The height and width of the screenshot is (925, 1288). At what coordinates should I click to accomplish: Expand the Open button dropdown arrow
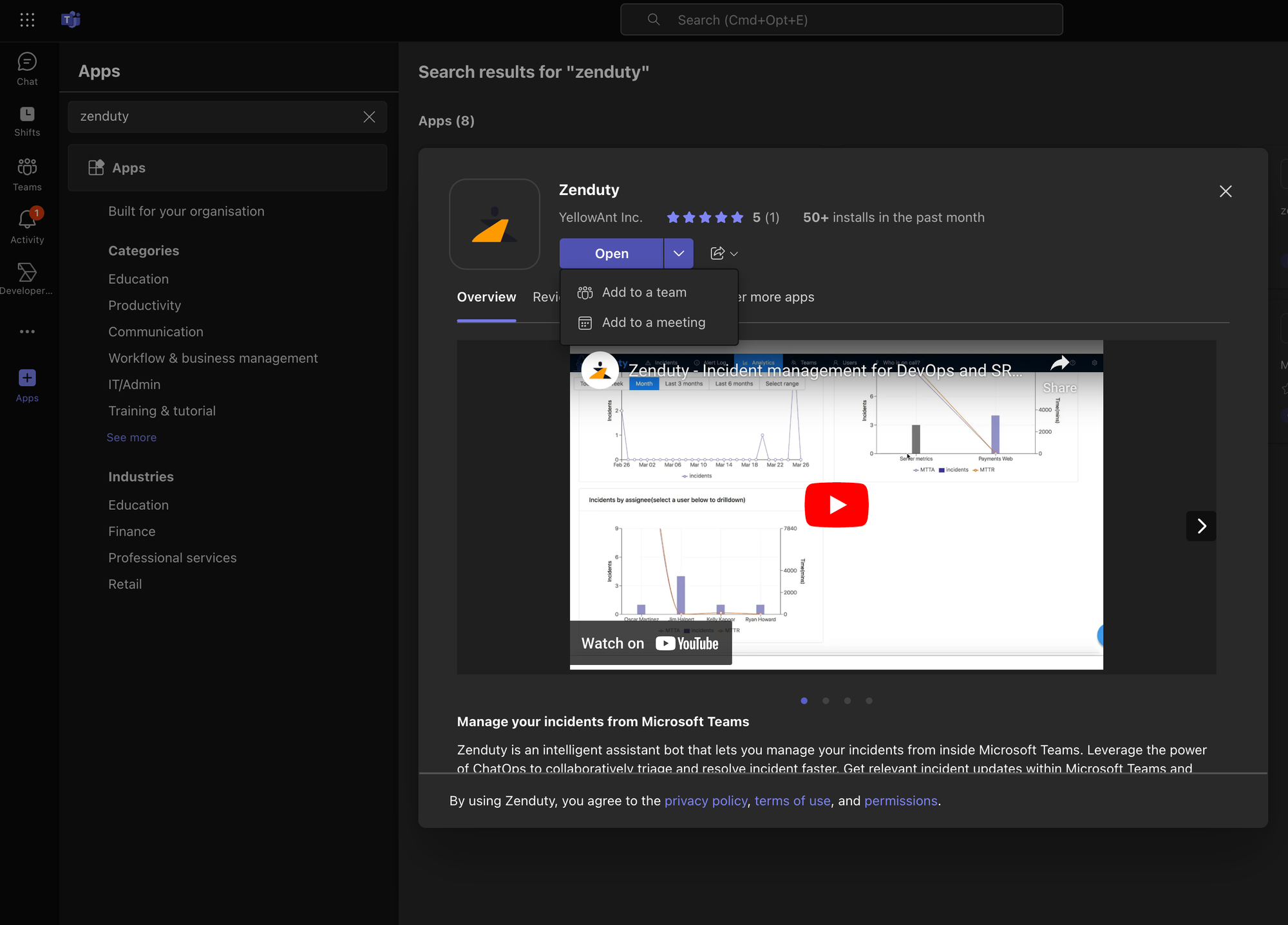point(679,254)
